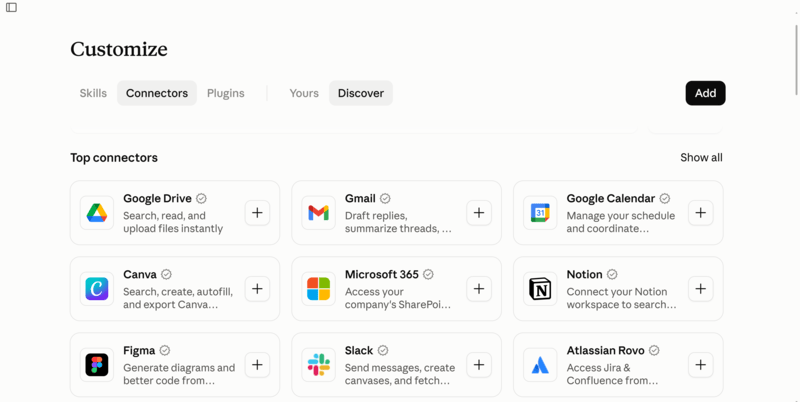
Task: Add the Google Drive connector with plus
Action: pos(257,213)
